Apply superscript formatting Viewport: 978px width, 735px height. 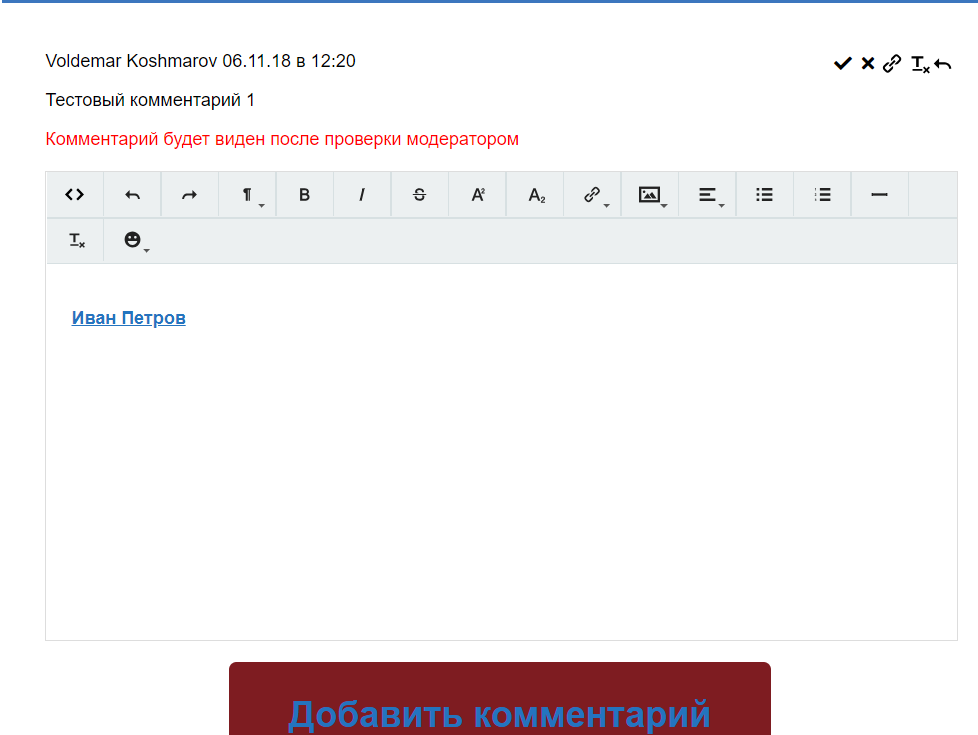click(478, 195)
